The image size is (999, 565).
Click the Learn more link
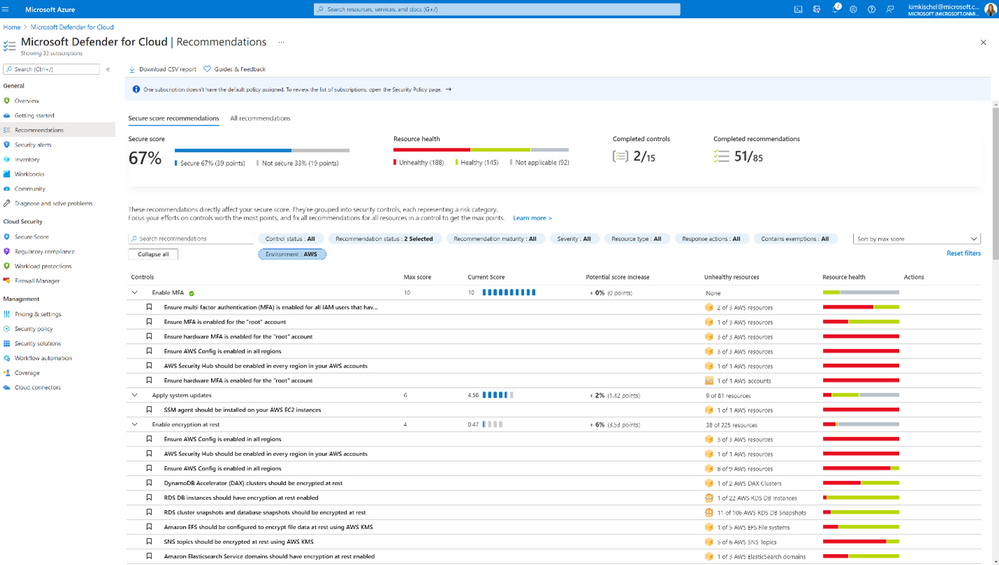(x=532, y=218)
